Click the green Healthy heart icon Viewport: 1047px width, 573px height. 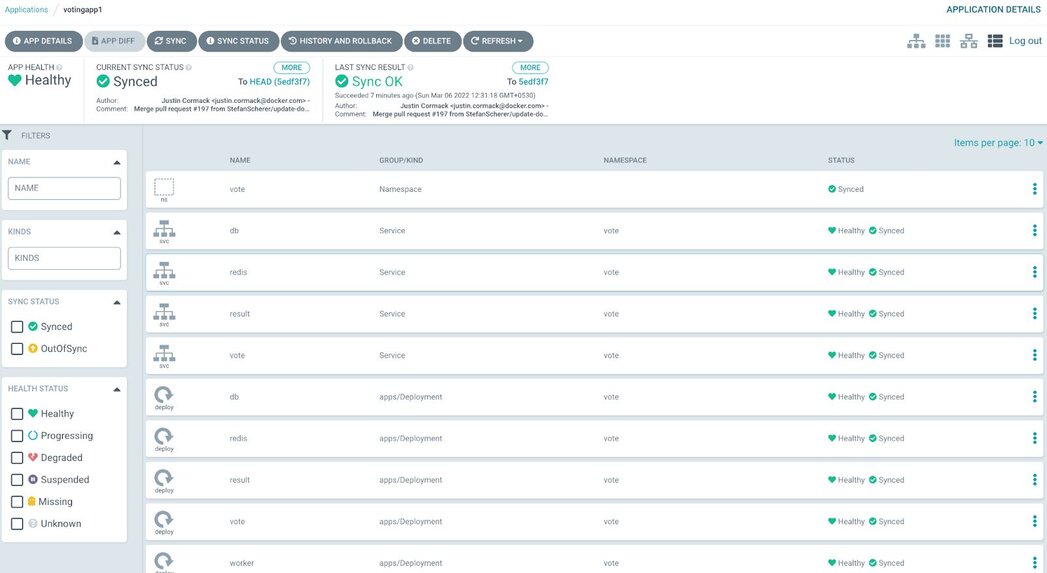pos(15,80)
